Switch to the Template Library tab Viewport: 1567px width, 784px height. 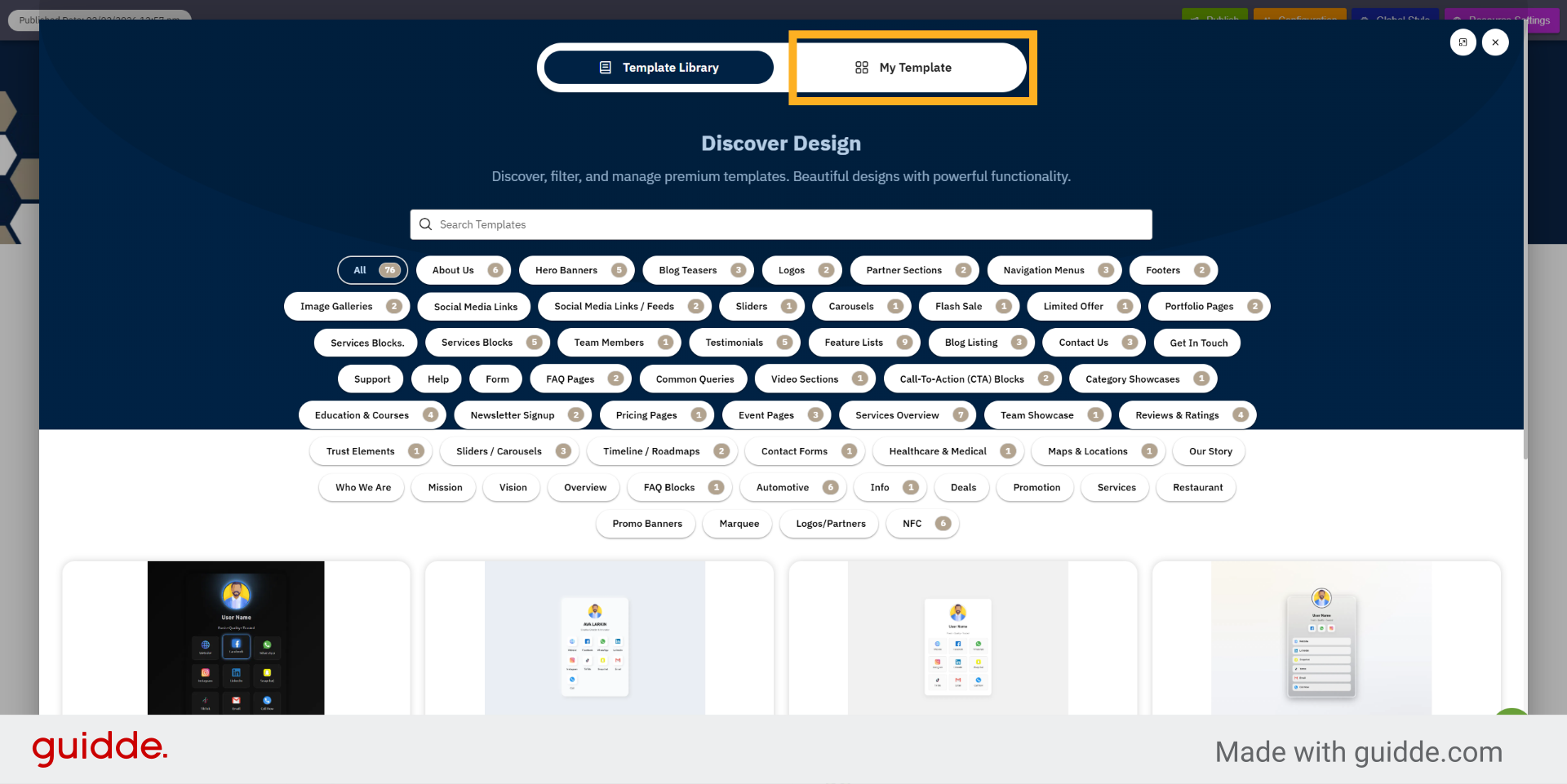pyautogui.click(x=659, y=68)
